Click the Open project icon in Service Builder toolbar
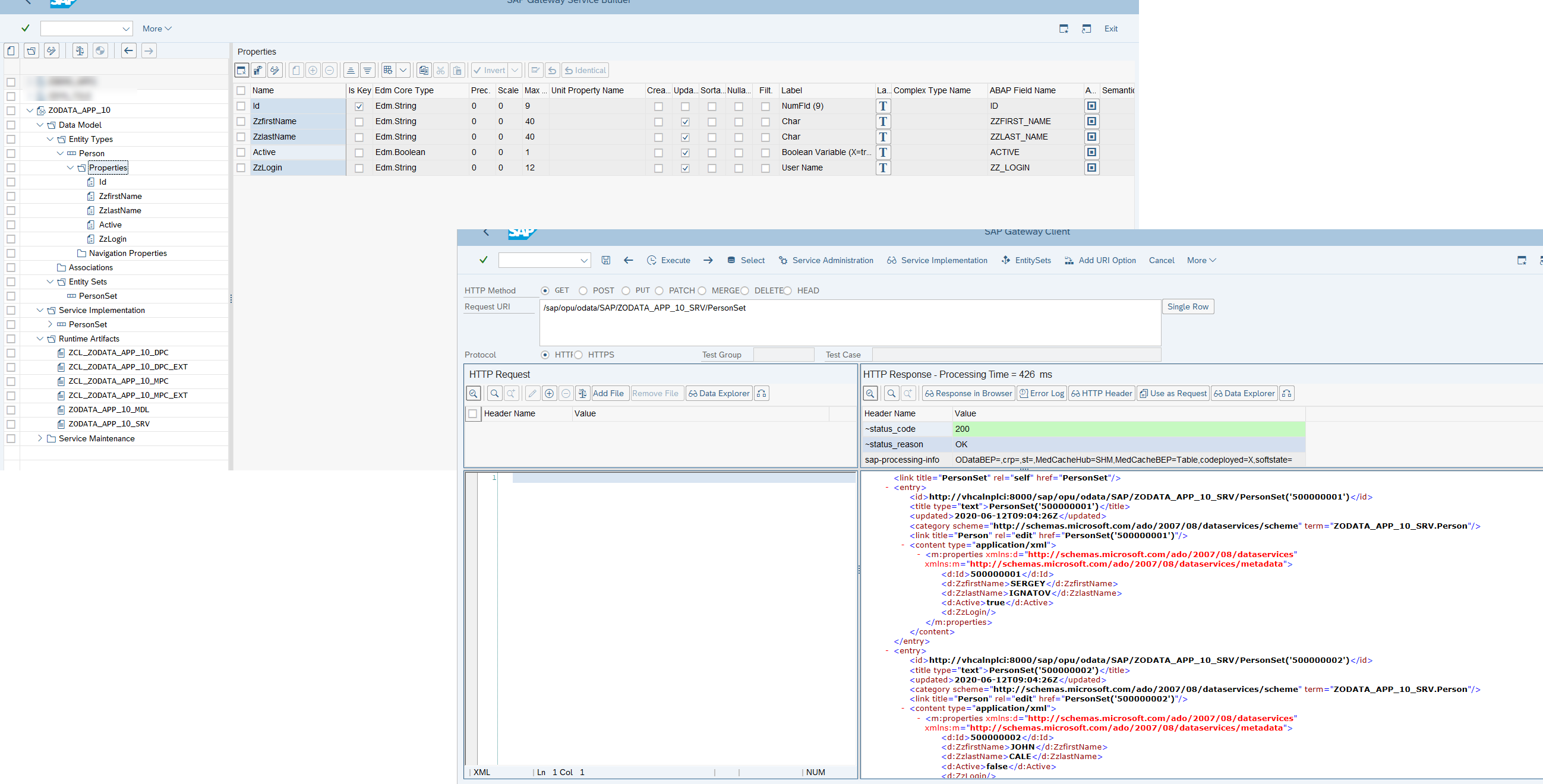Image resolution: width=1543 pixels, height=784 pixels. (31, 51)
